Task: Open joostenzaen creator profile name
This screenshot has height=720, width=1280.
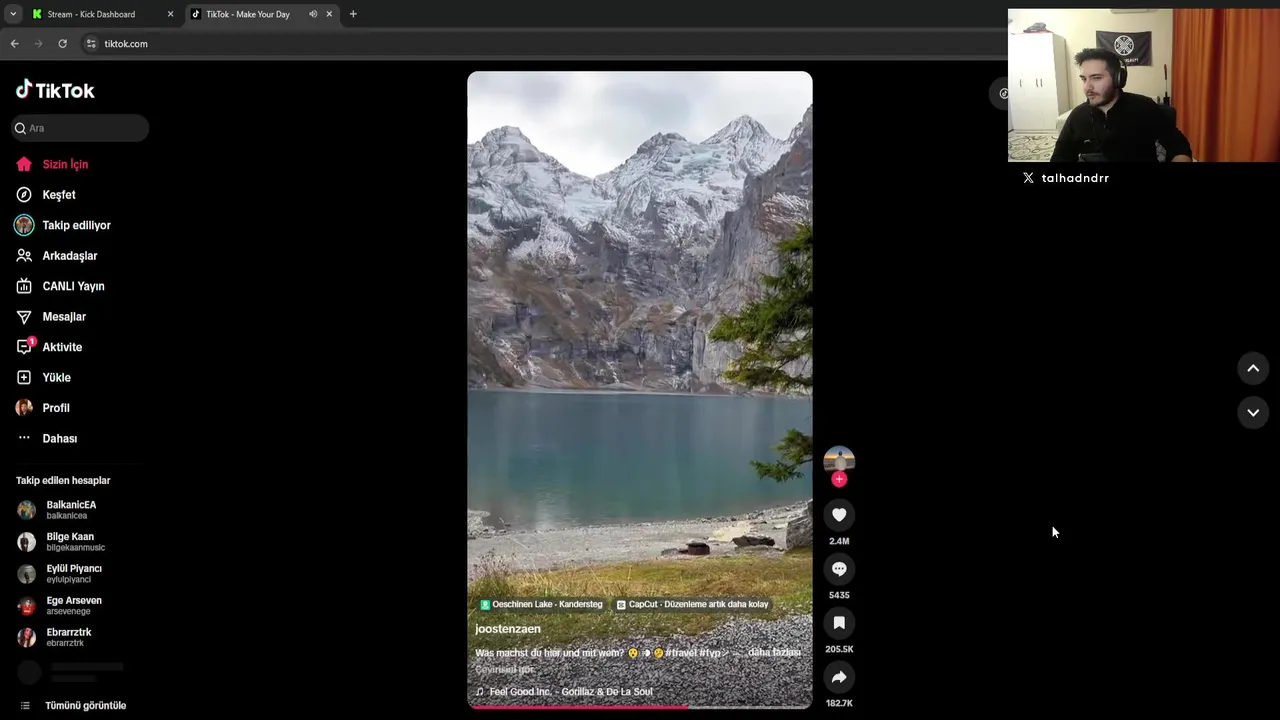Action: click(508, 629)
